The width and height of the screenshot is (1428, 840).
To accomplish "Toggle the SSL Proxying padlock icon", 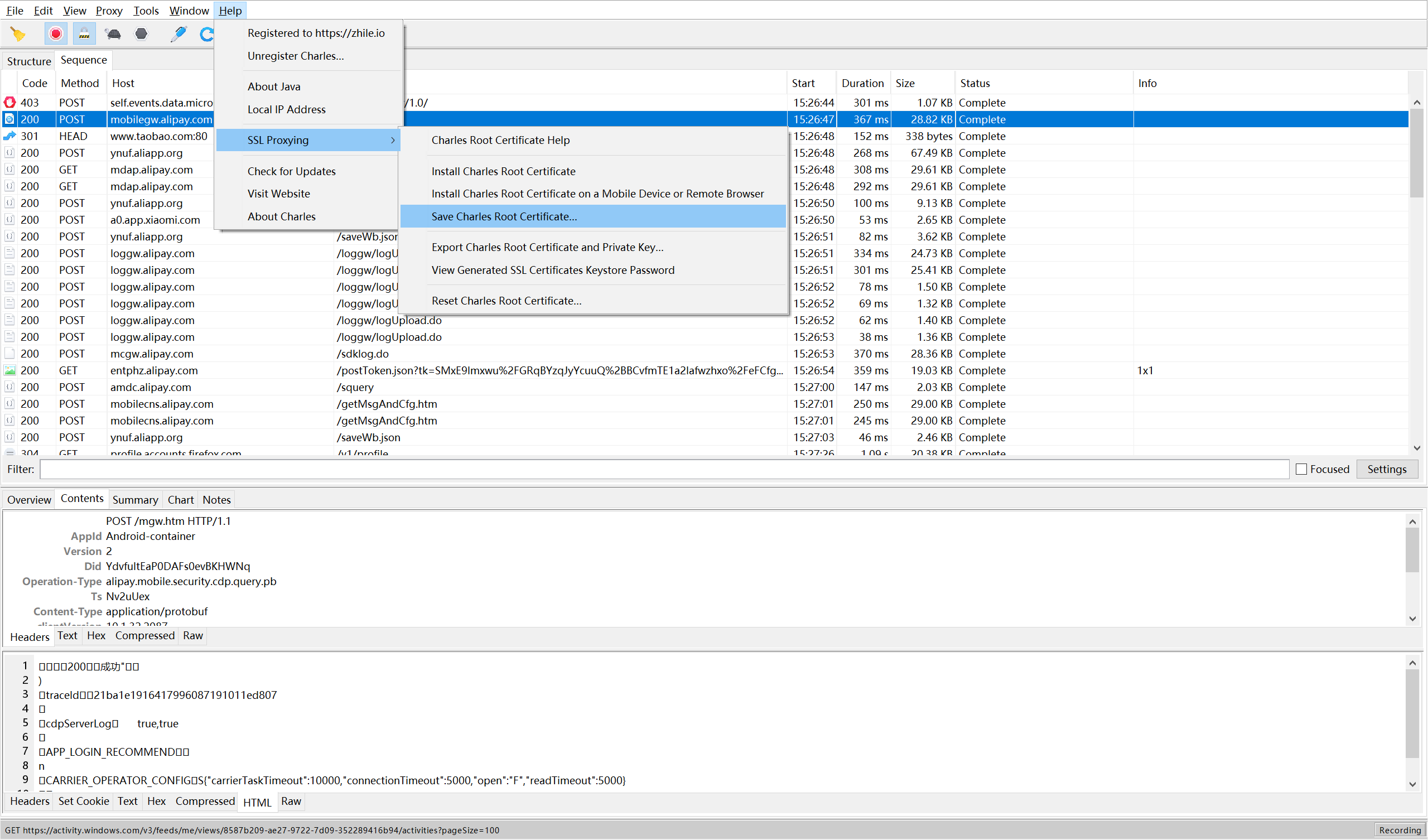I will tap(84, 34).
